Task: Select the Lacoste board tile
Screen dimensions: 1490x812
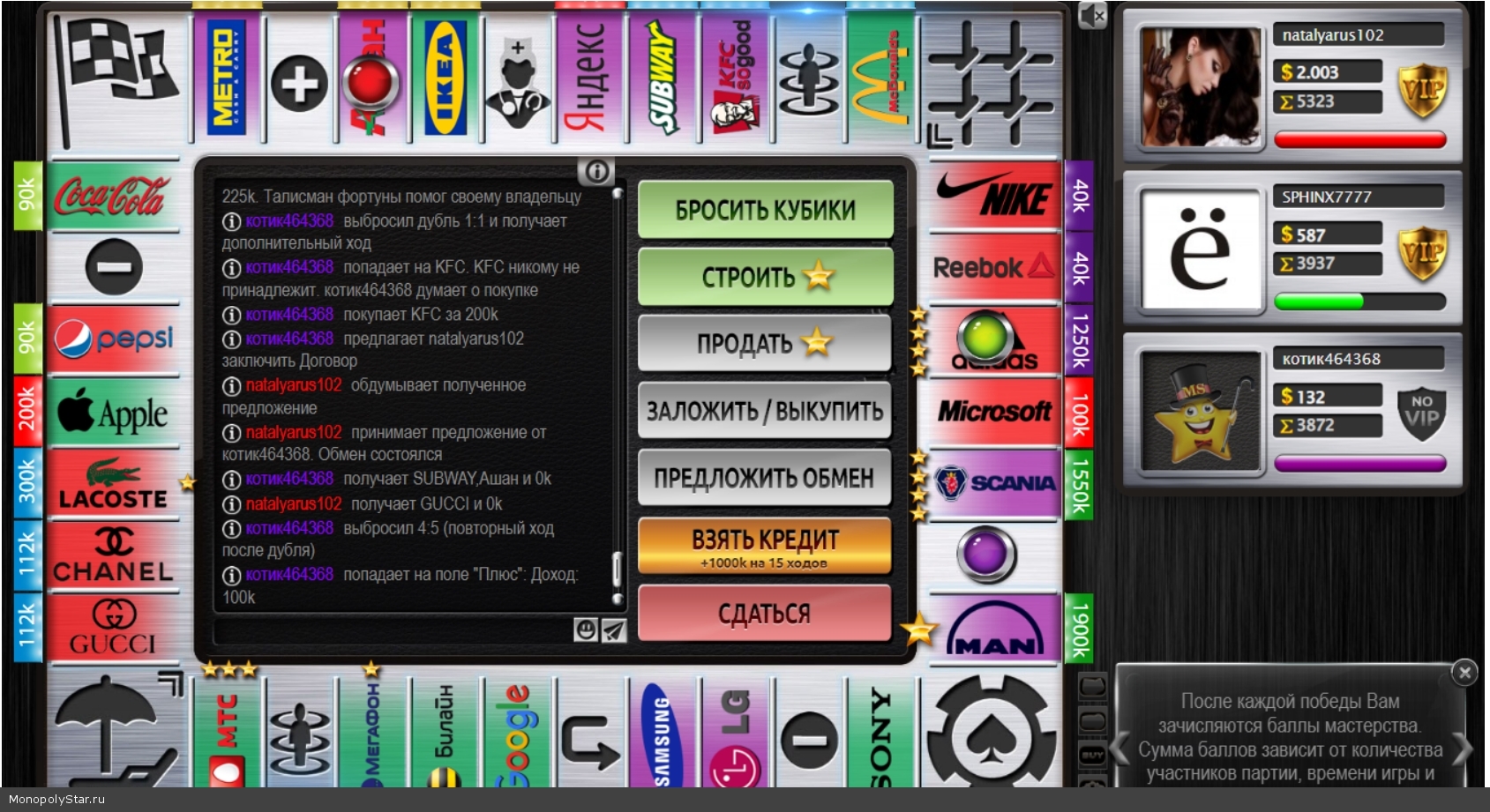Action: (x=113, y=484)
